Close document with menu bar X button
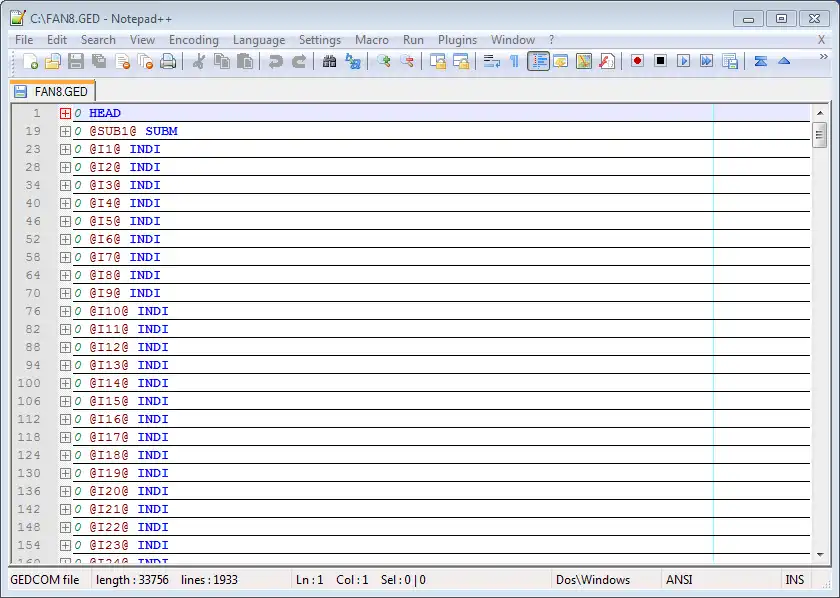This screenshot has height=598, width=840. point(821,40)
